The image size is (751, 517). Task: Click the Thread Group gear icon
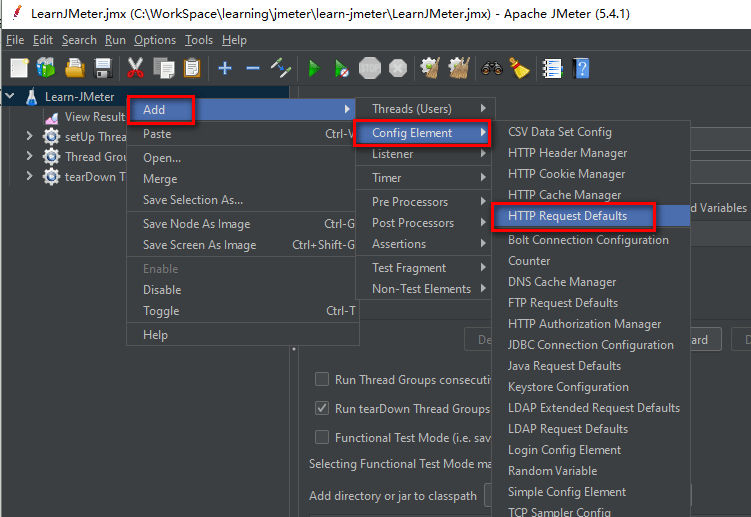coord(51,157)
